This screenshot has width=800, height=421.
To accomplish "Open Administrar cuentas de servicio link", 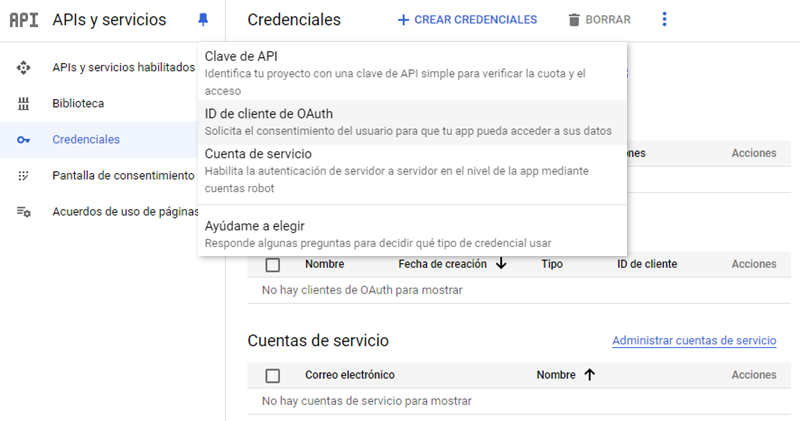I will pyautogui.click(x=694, y=340).
